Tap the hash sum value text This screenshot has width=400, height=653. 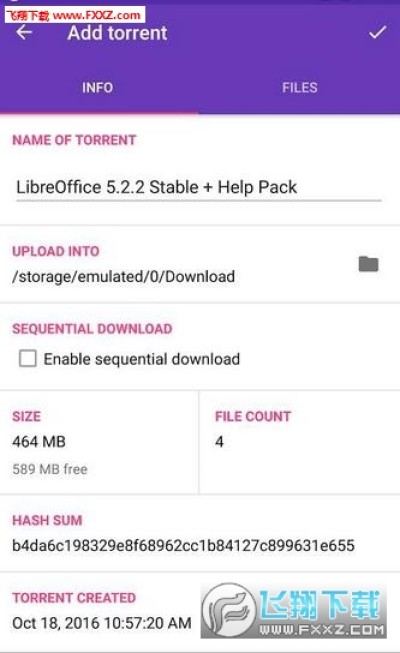(x=183, y=545)
